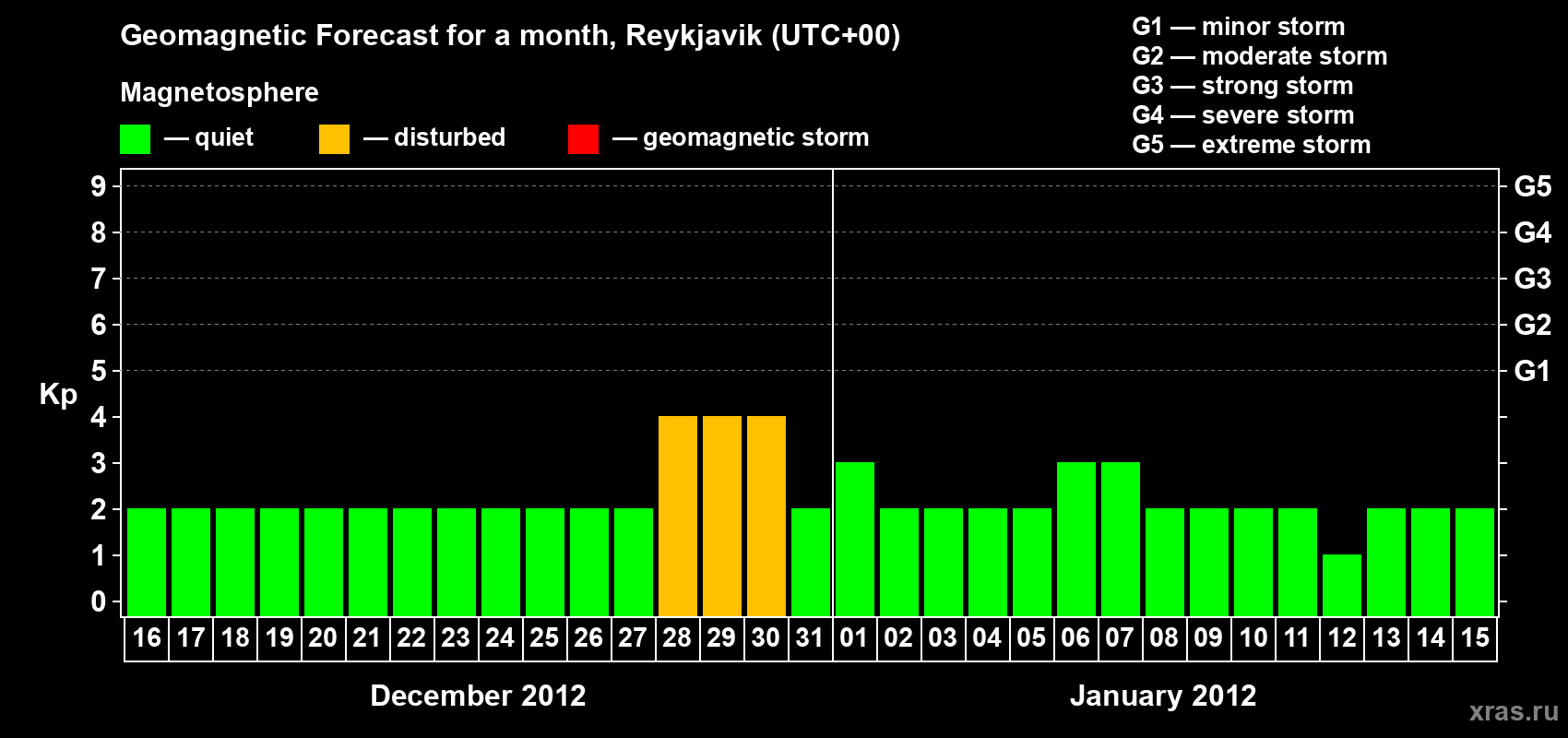Click the '— quiet' legend text

click(x=208, y=137)
